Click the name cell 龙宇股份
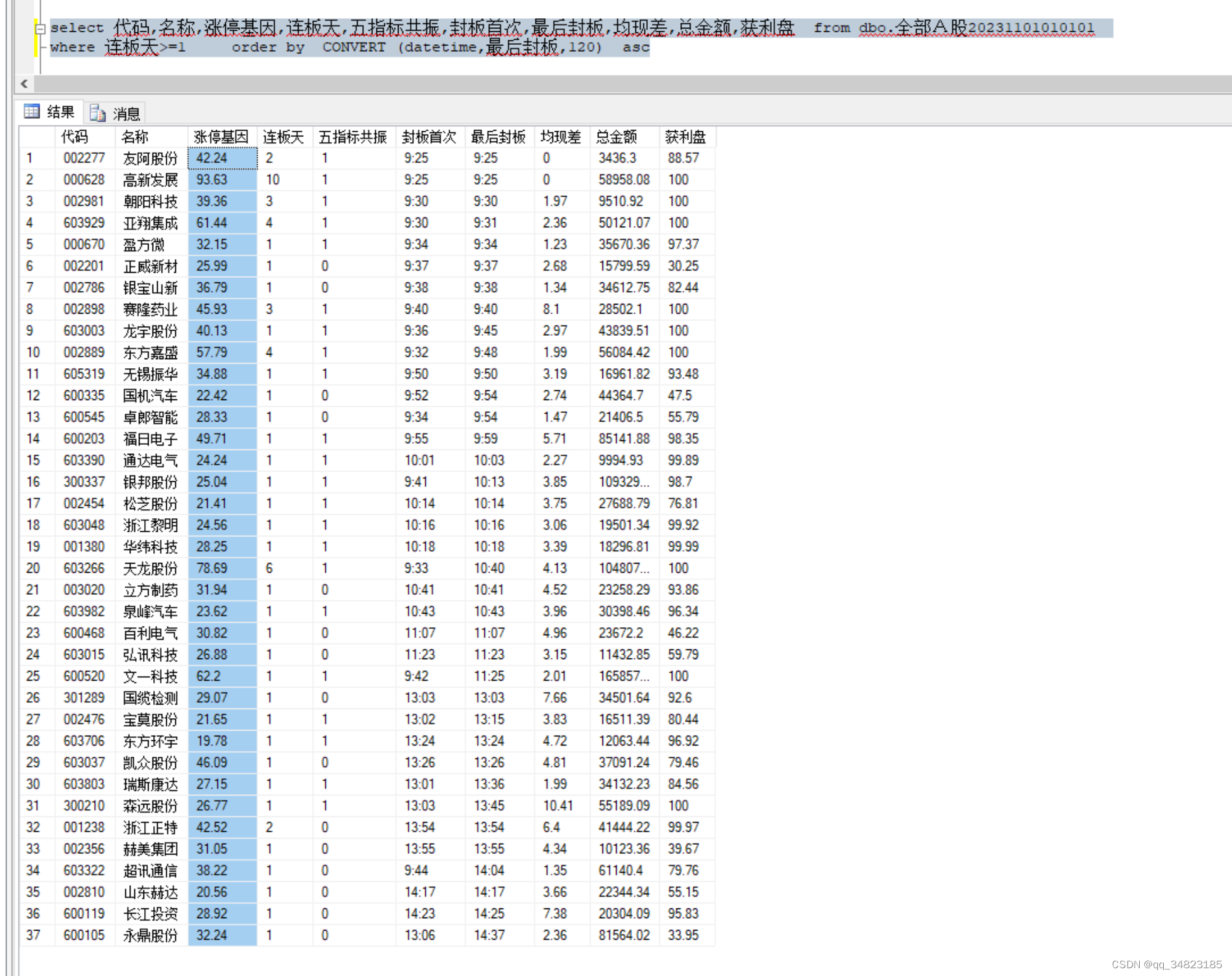The height and width of the screenshot is (976, 1232). click(152, 331)
